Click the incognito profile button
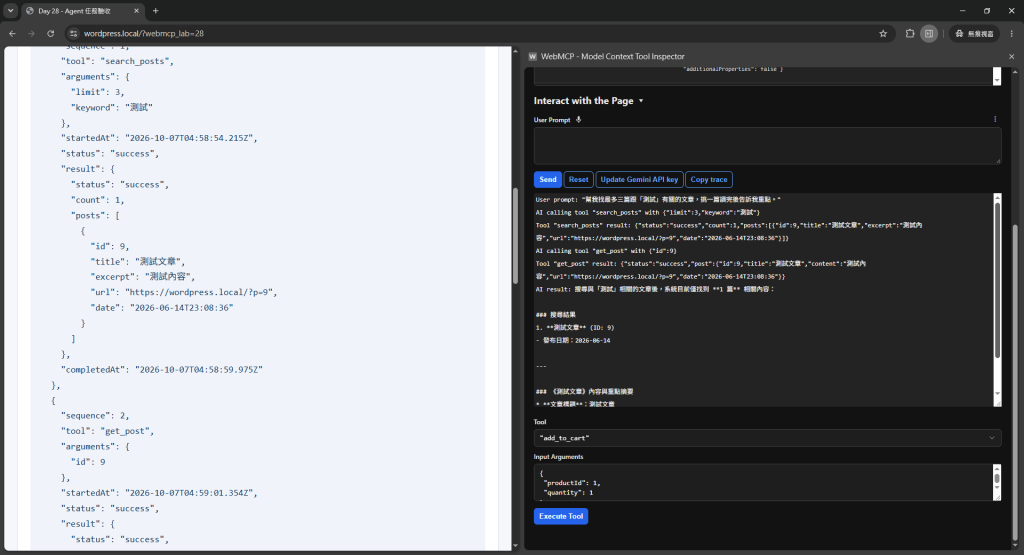This screenshot has height=555, width=1024. (x=974, y=33)
